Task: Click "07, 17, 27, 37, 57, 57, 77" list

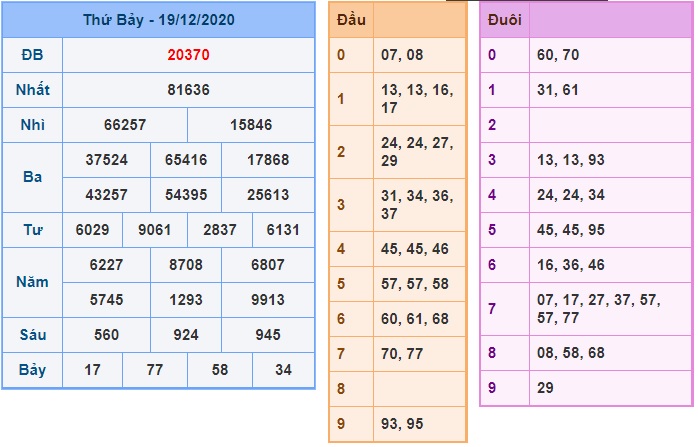Action: point(599,309)
